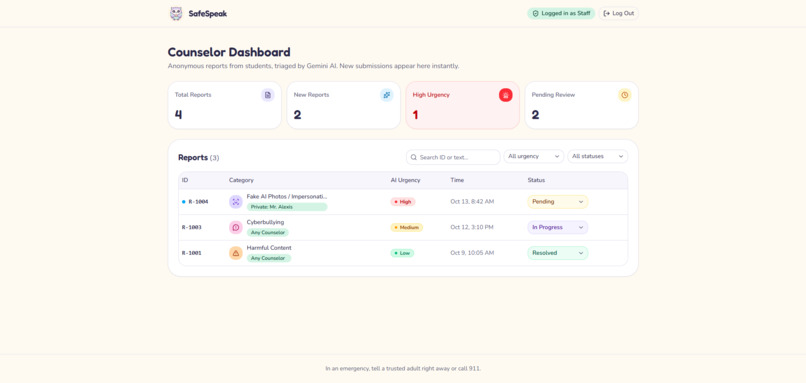Screen dimensions: 806x383
Task: Select the High Urgency stat card
Action: pos(463,105)
